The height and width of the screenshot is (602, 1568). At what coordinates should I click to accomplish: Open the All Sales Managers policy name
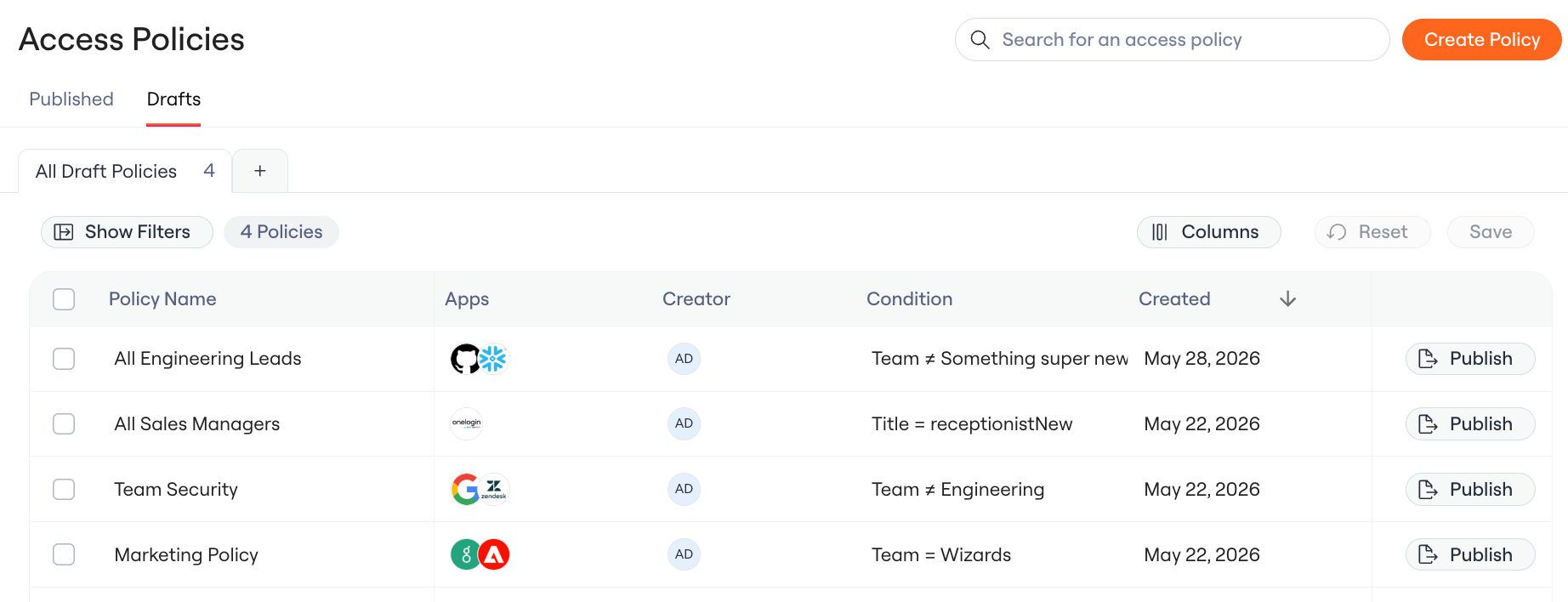tap(197, 423)
